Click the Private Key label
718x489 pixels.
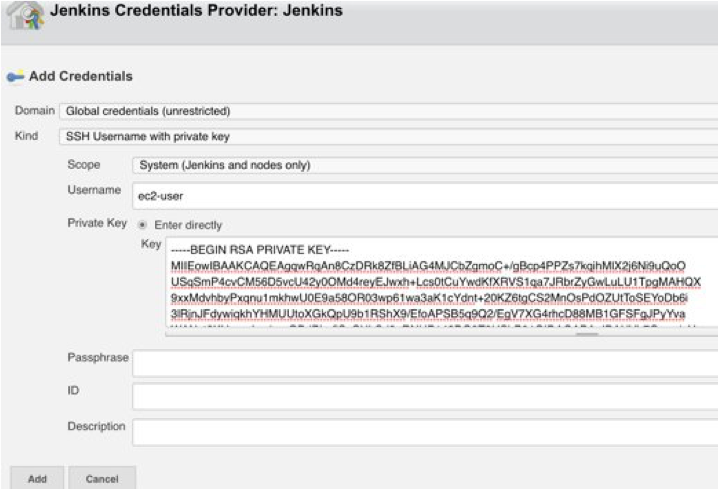(97, 223)
